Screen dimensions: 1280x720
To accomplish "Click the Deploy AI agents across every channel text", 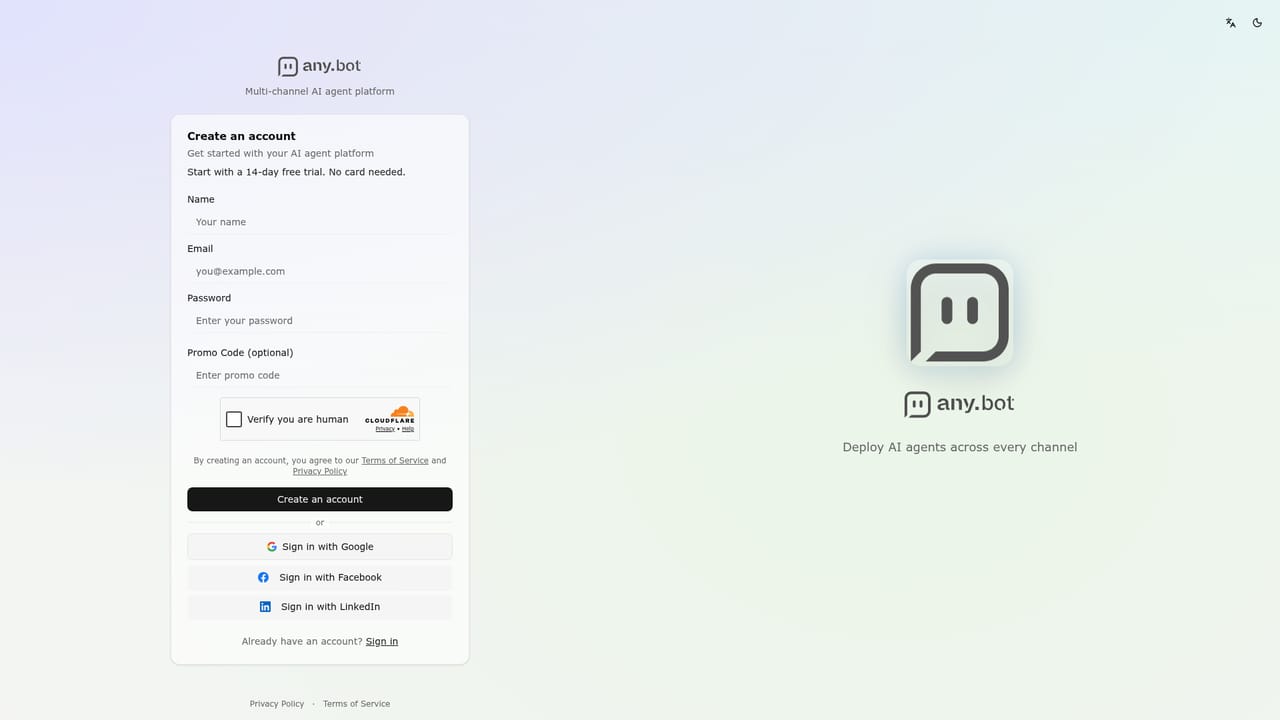I will 960,447.
